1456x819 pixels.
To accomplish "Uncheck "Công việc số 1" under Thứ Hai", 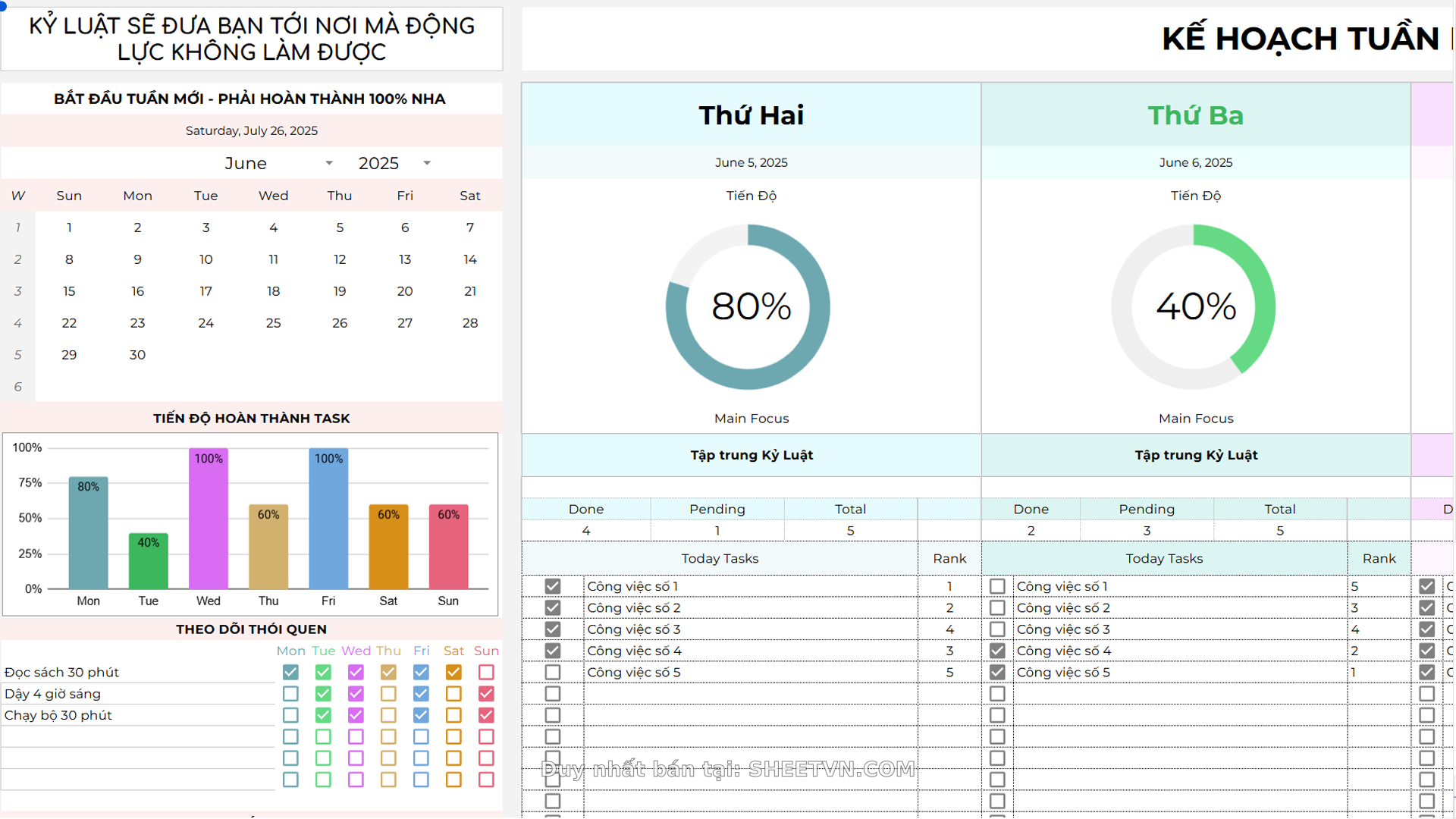I will (x=552, y=586).
